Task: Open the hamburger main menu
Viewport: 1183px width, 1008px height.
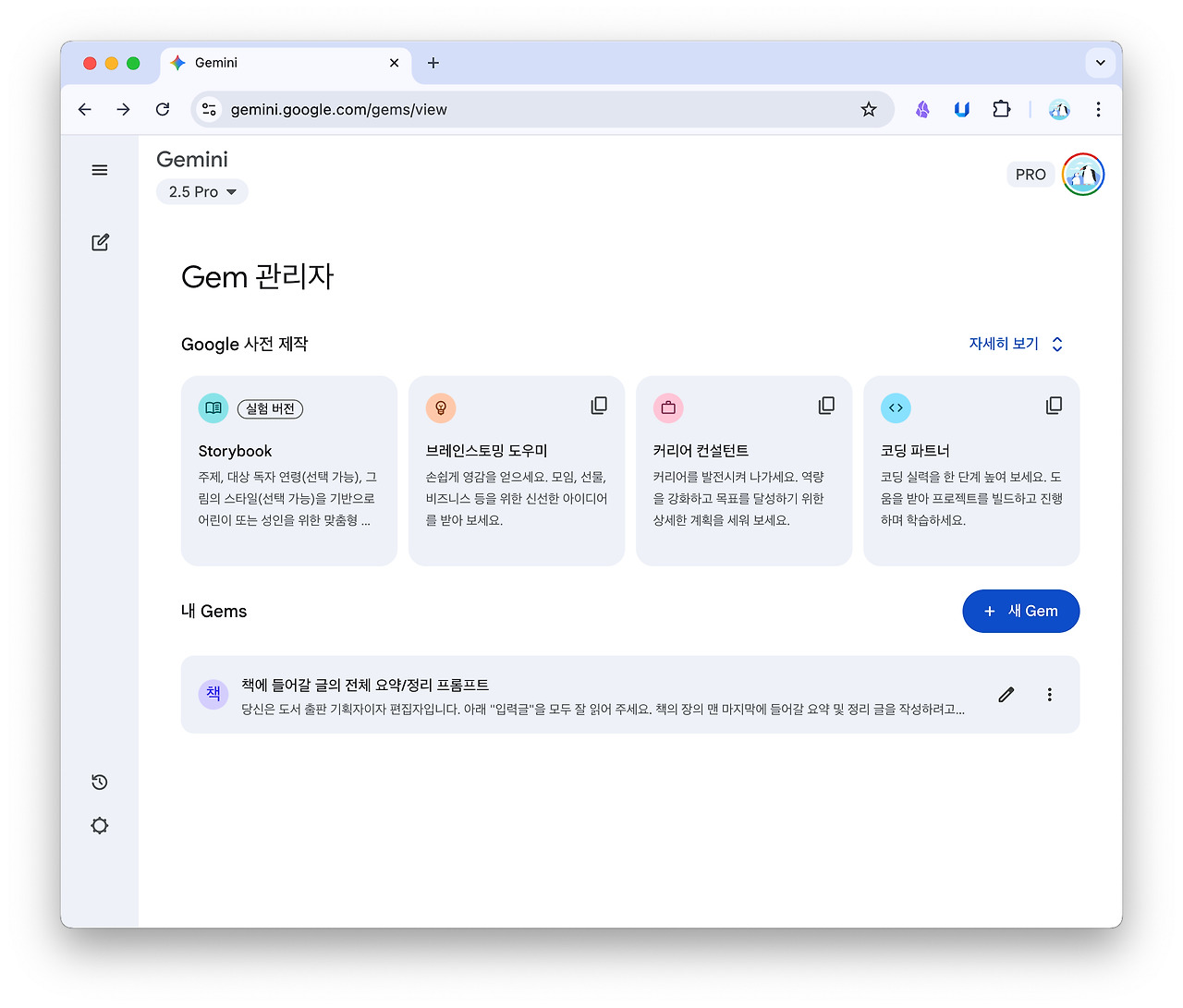Action: click(x=100, y=170)
